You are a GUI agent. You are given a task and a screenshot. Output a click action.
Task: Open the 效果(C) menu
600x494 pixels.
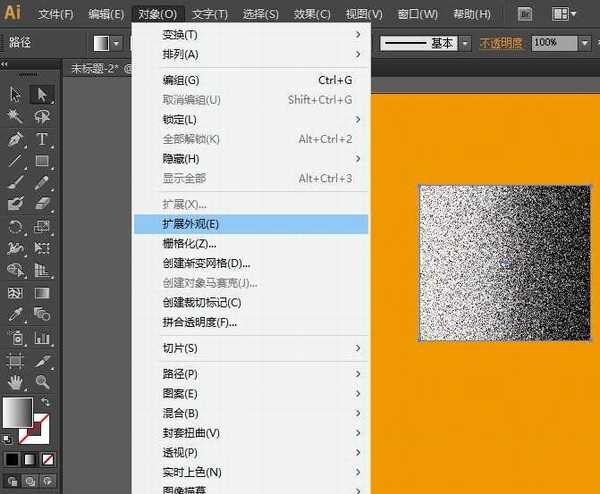pos(312,14)
